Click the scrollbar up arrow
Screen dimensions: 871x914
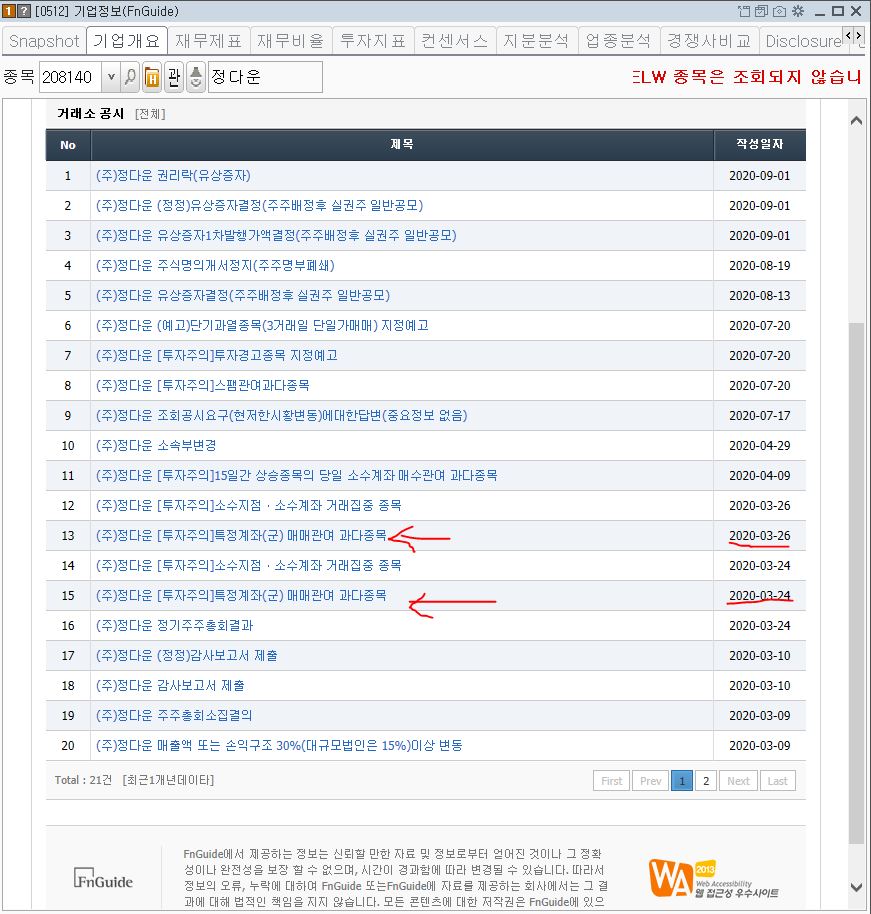click(x=856, y=121)
